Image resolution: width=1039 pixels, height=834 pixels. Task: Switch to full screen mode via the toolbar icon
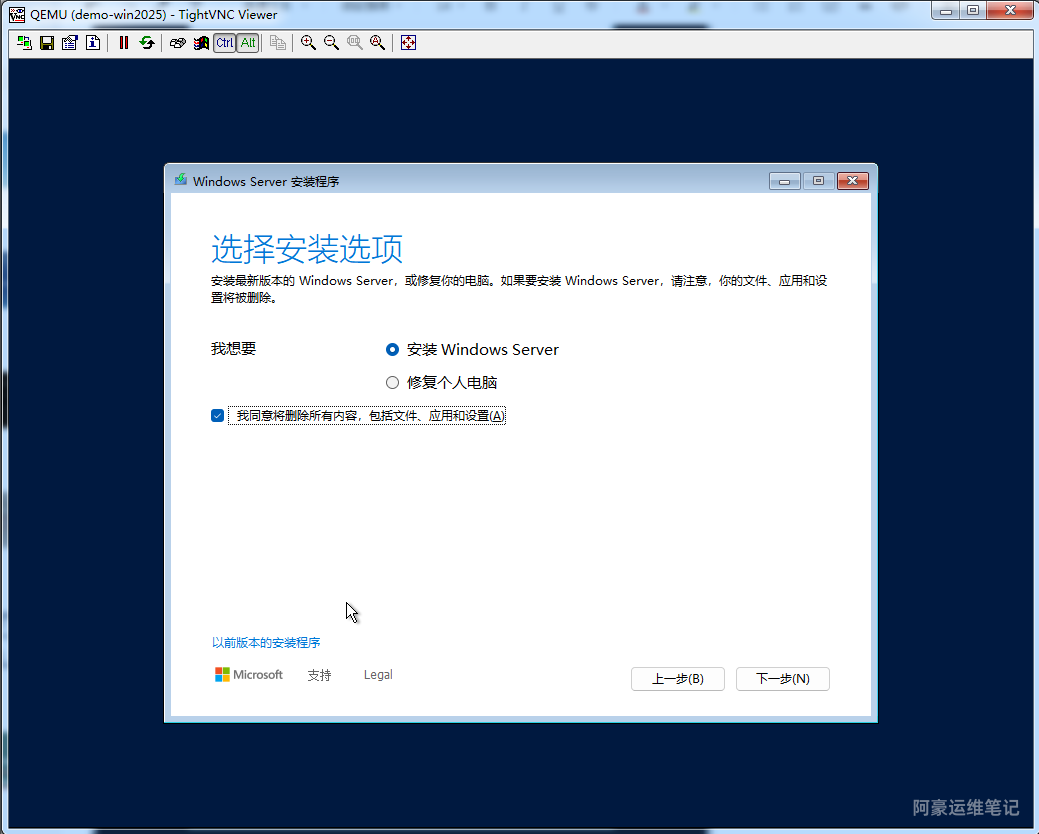coord(408,43)
